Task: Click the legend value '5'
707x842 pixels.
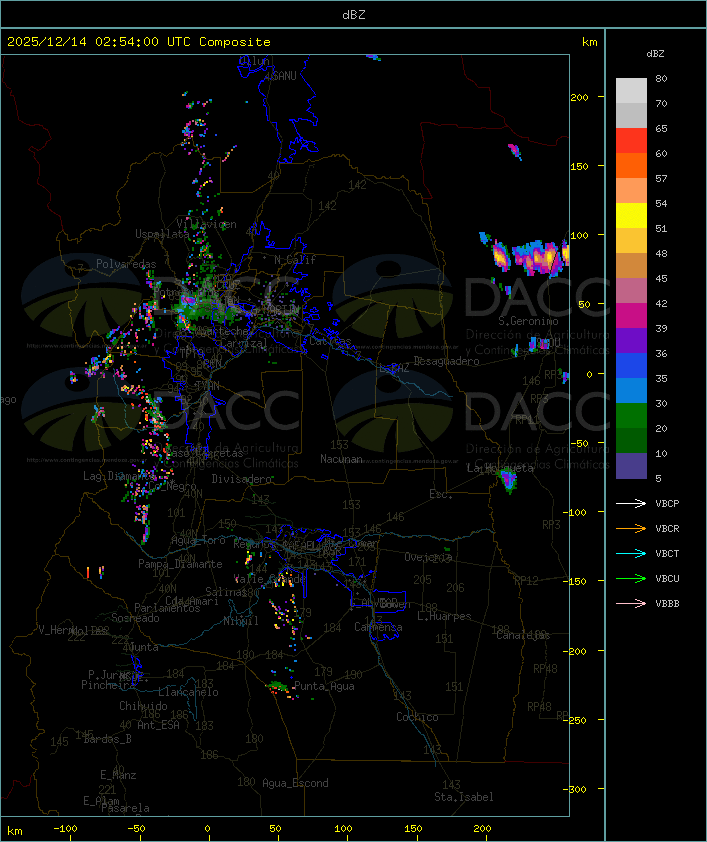Action: 658,478
